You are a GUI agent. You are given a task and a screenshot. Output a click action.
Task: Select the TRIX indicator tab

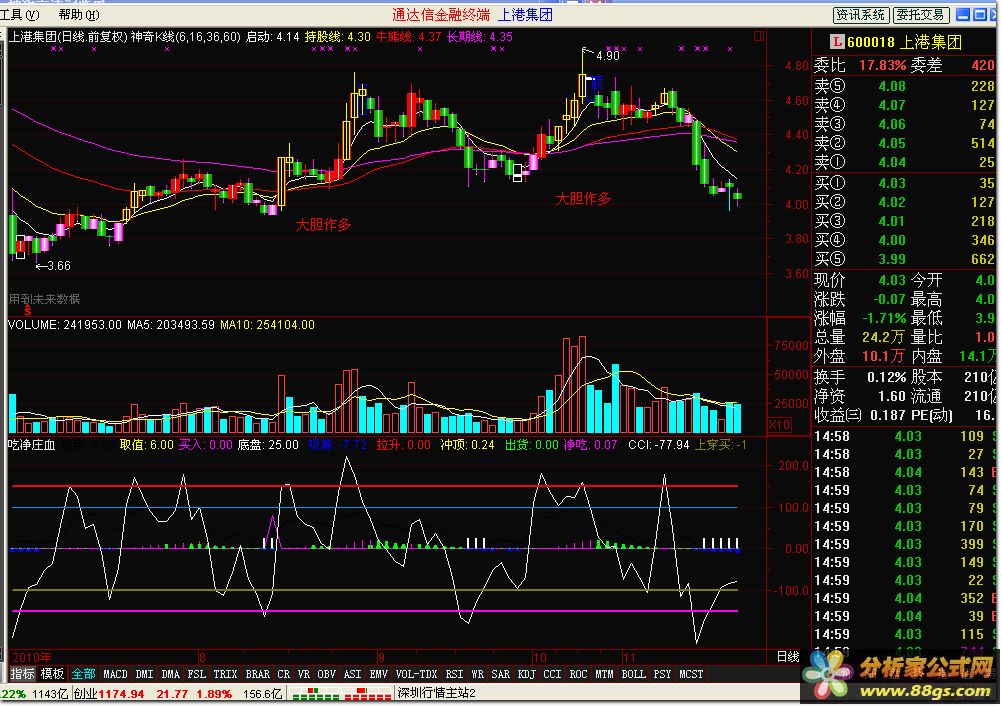pyautogui.click(x=226, y=674)
